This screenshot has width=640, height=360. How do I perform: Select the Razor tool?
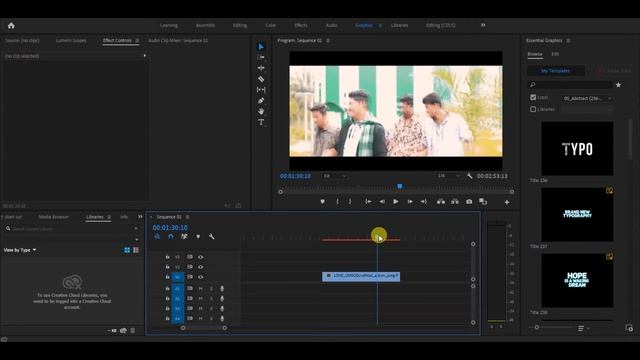[x=261, y=79]
